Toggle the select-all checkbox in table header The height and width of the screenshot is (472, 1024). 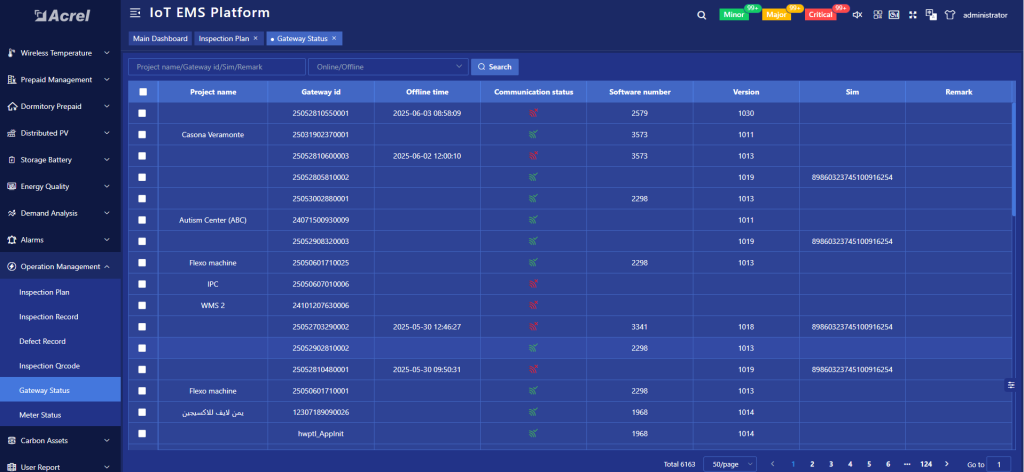click(x=143, y=92)
